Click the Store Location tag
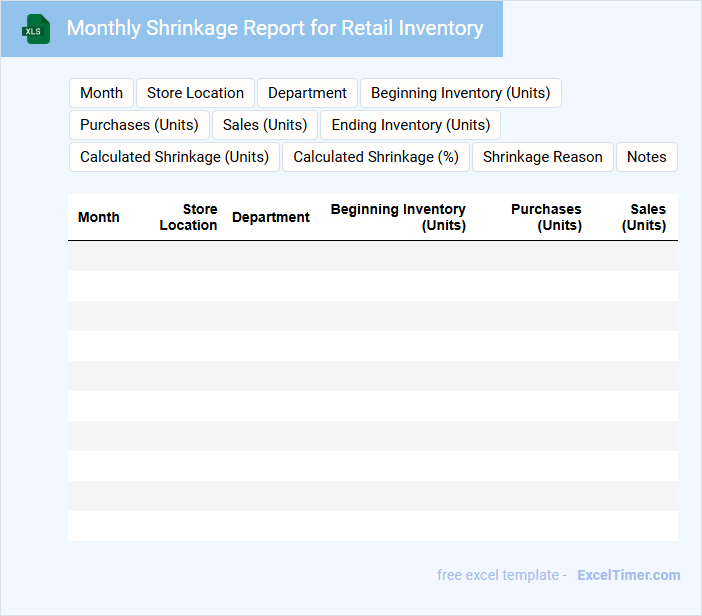Screen dimensions: 702x616 (195, 93)
